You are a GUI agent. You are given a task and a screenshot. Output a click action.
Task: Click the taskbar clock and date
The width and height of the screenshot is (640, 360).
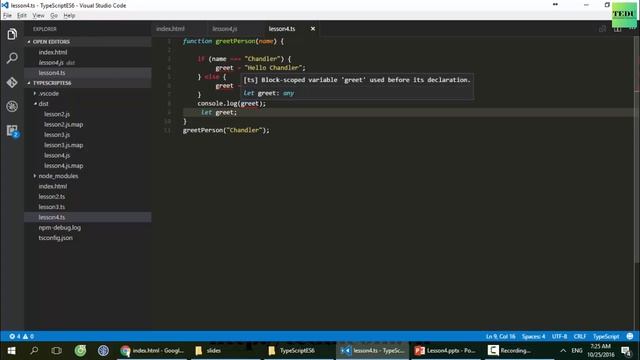(x=601, y=351)
